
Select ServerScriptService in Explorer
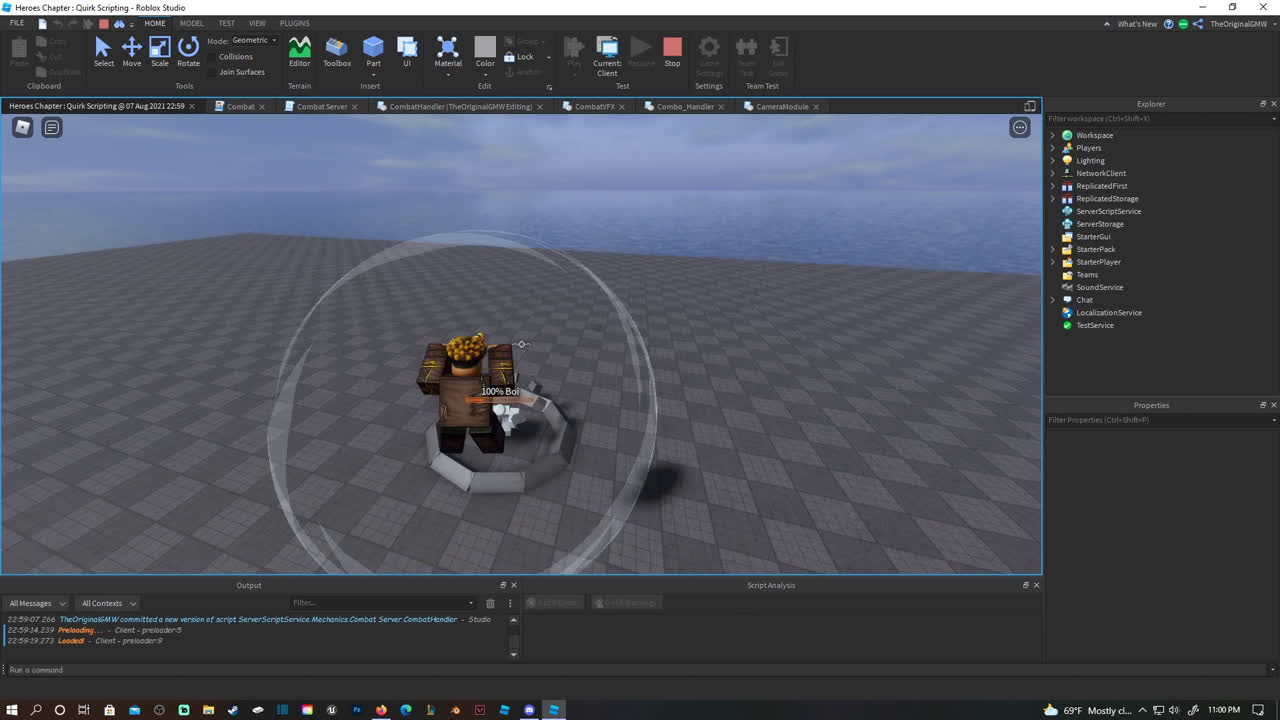pos(1108,211)
